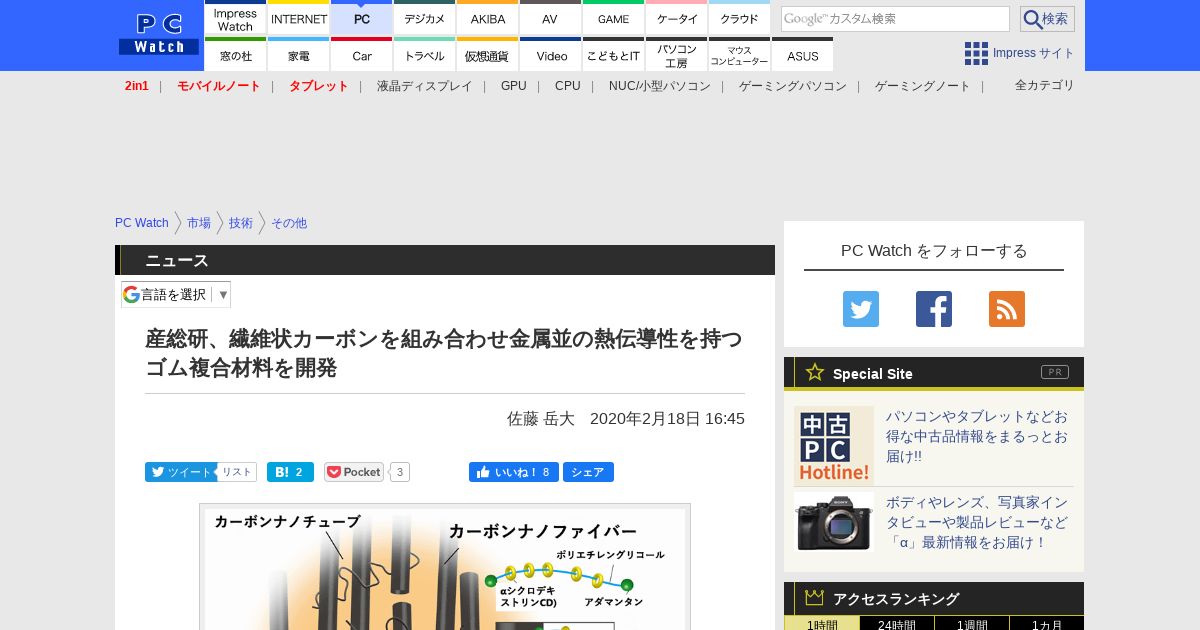
Task: Save the article to Pocket
Action: tap(354, 472)
